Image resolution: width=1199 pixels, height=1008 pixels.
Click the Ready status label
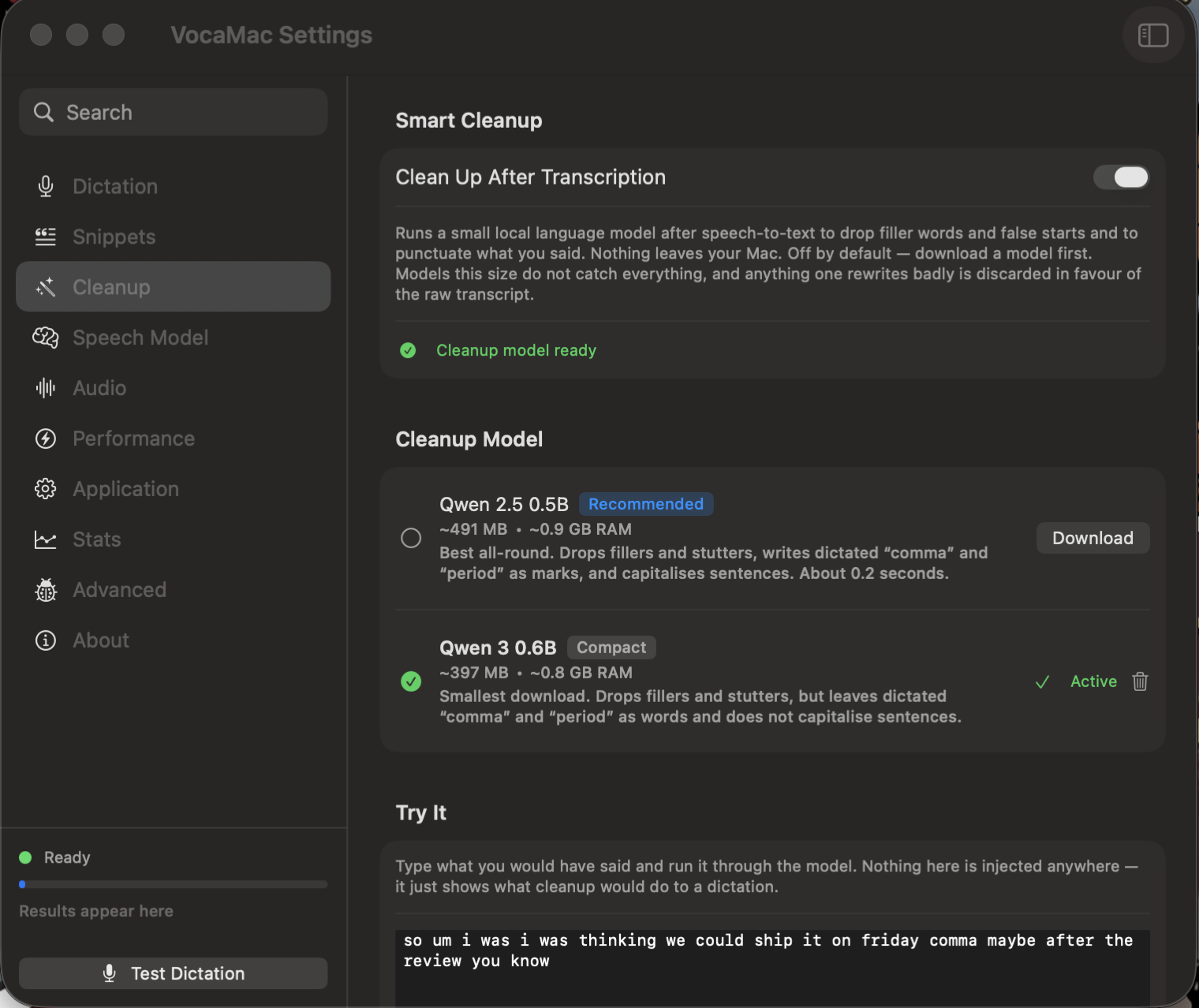[67, 857]
